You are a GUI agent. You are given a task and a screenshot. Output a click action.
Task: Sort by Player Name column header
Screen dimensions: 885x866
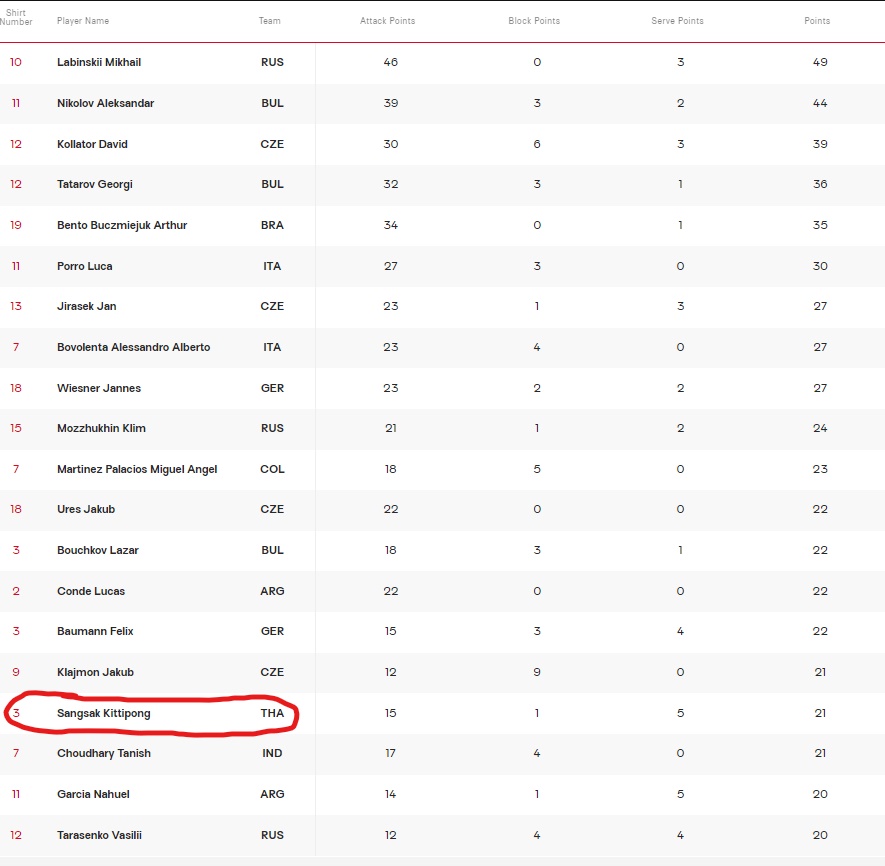pyautogui.click(x=83, y=21)
